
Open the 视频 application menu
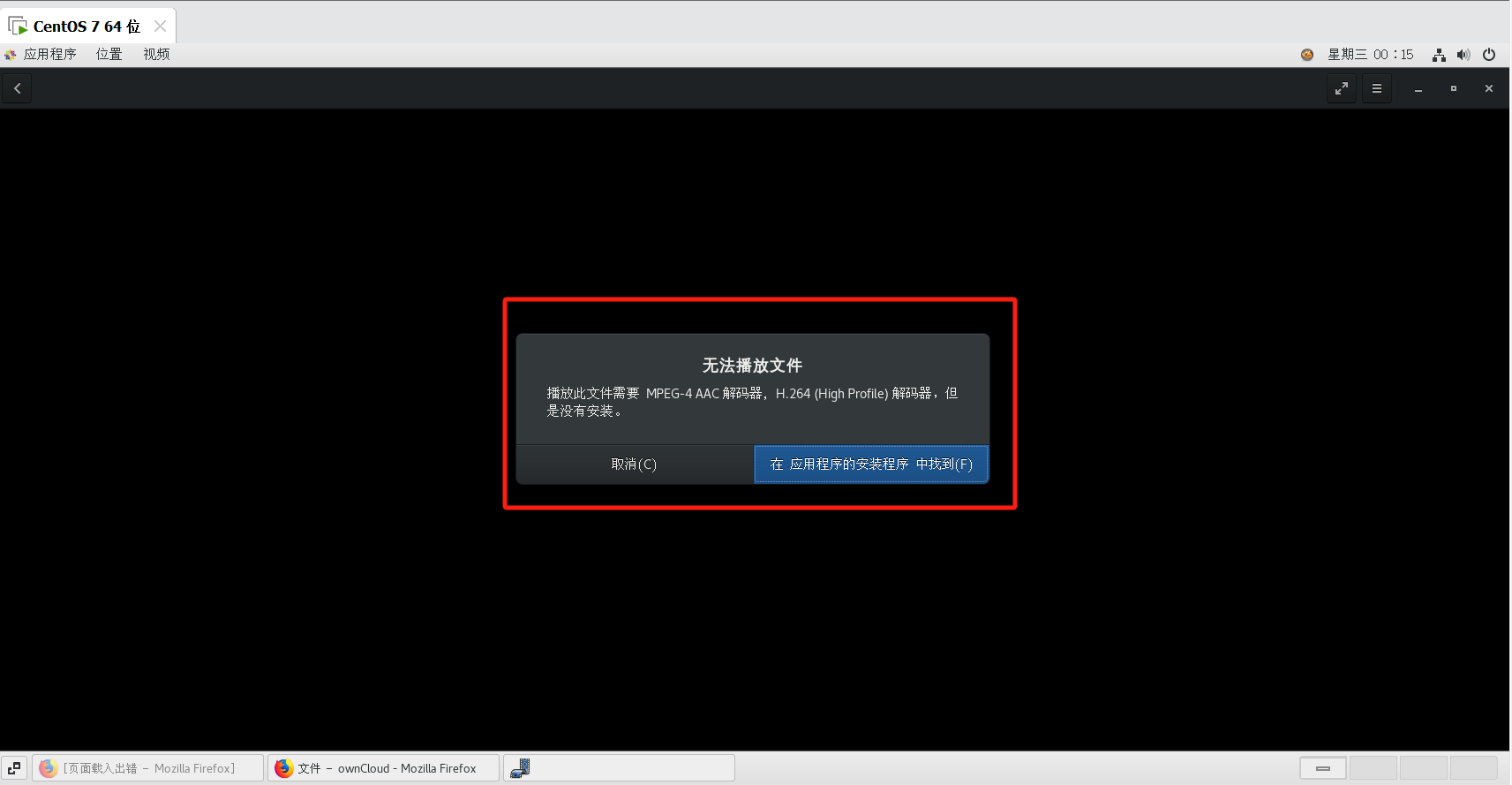157,54
